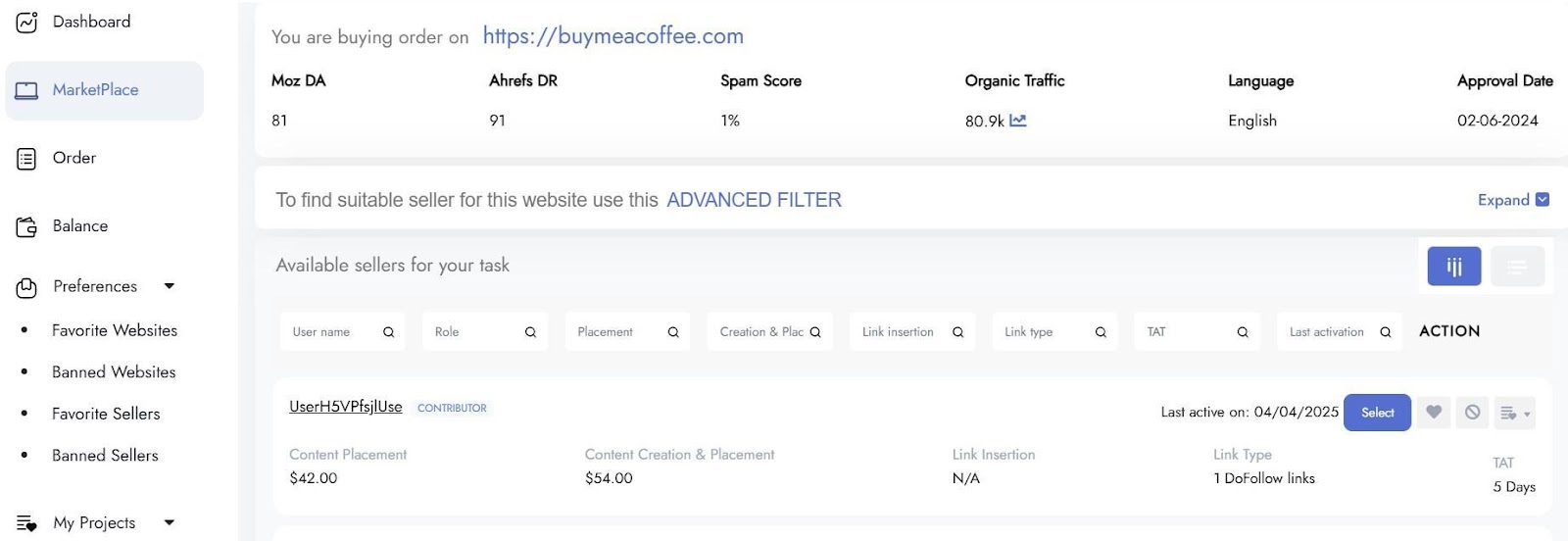Click the search icon in TAT filter

tap(1243, 332)
